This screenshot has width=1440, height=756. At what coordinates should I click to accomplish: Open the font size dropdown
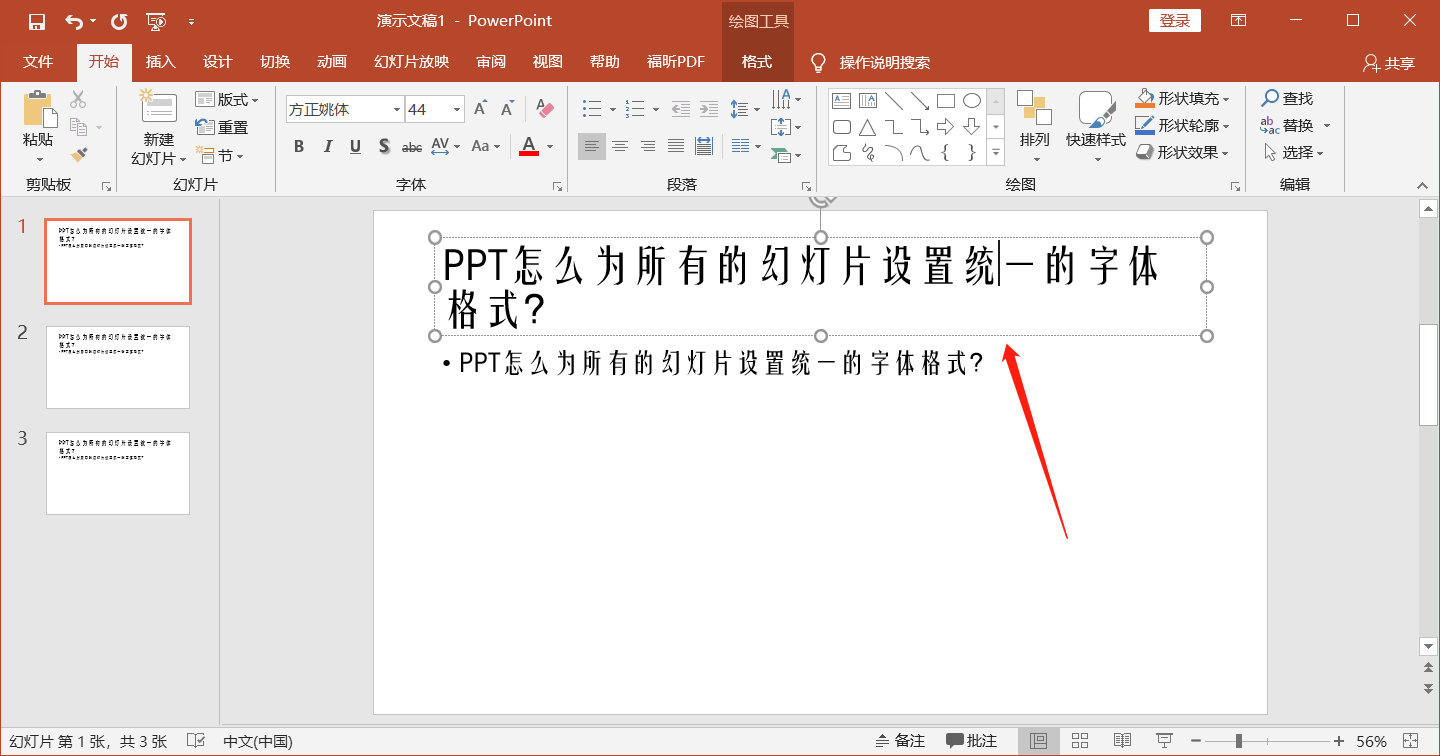click(458, 109)
